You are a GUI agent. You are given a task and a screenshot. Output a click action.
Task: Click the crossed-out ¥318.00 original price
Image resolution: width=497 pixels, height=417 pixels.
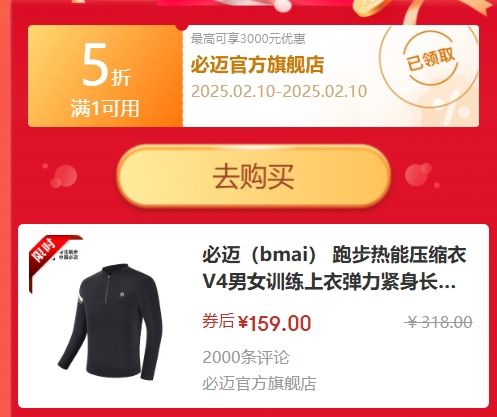[440, 322]
